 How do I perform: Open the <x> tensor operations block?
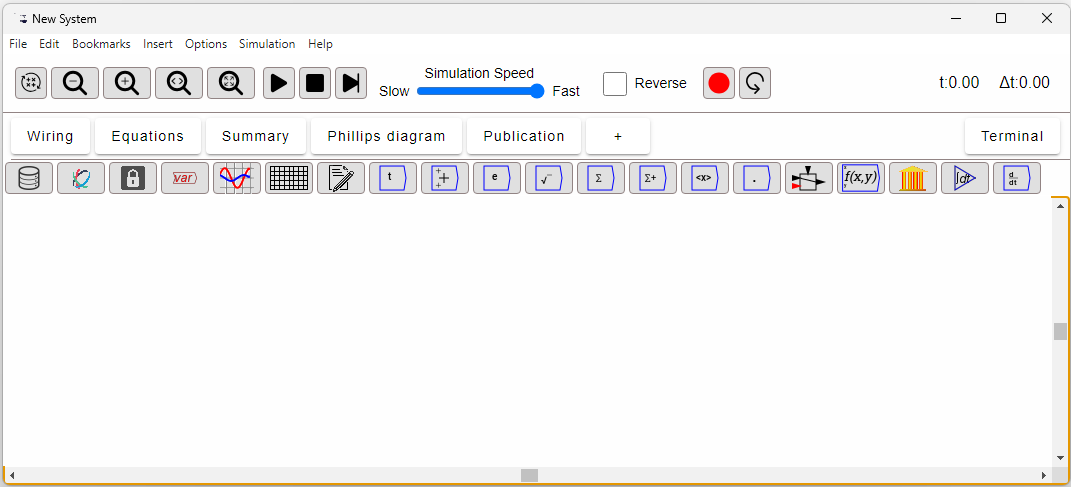(x=704, y=178)
